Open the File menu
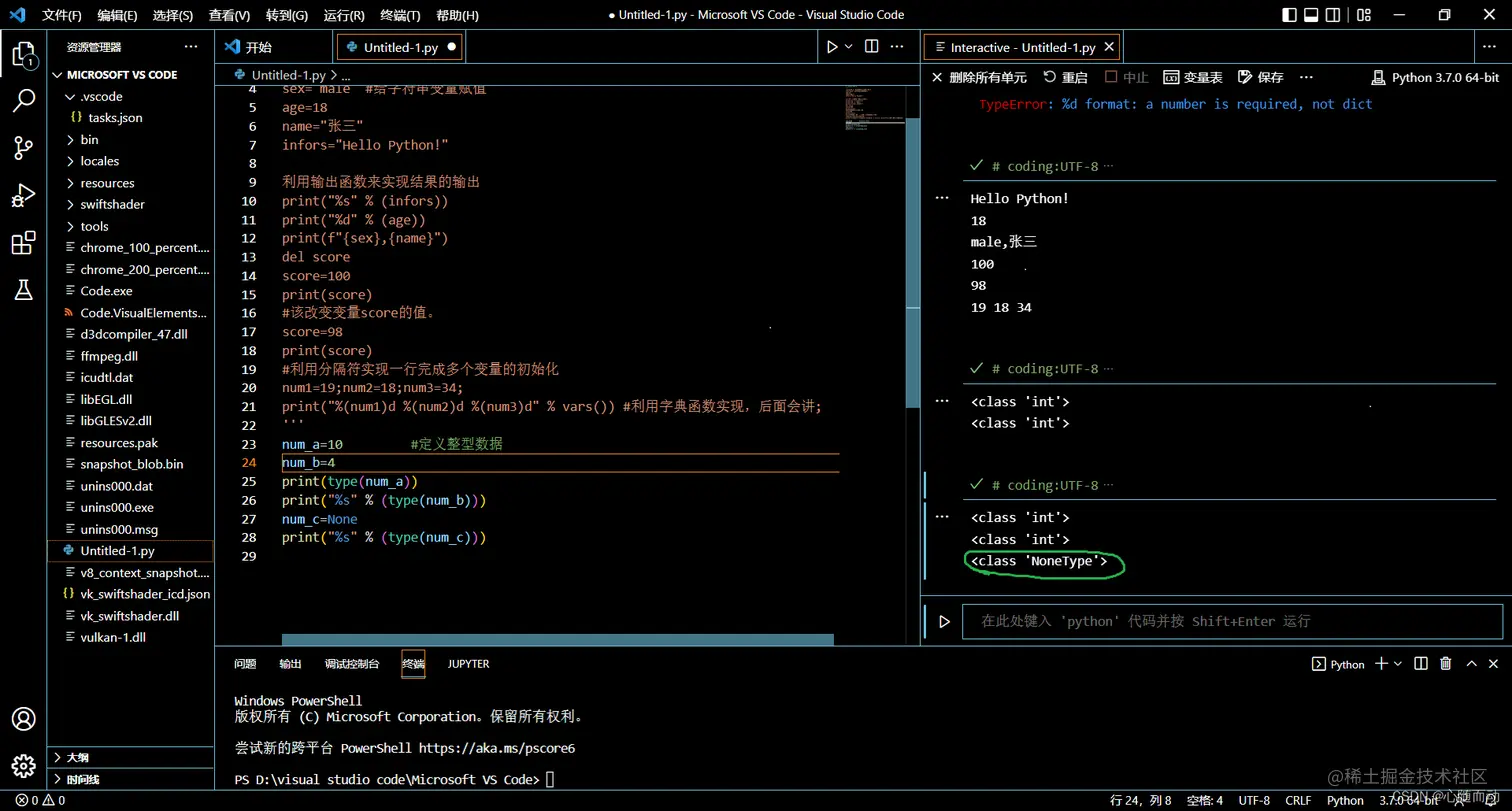The image size is (1512, 811). point(62,15)
